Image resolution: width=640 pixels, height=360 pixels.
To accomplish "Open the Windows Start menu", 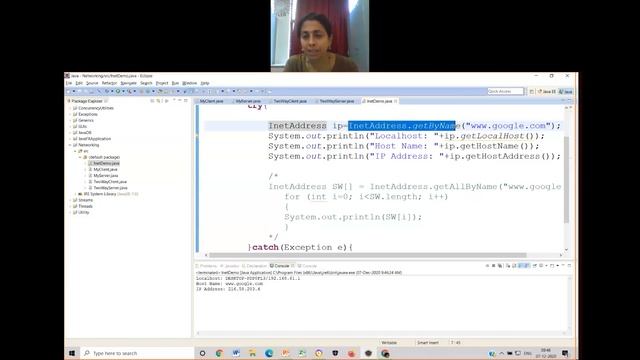I will point(72,353).
